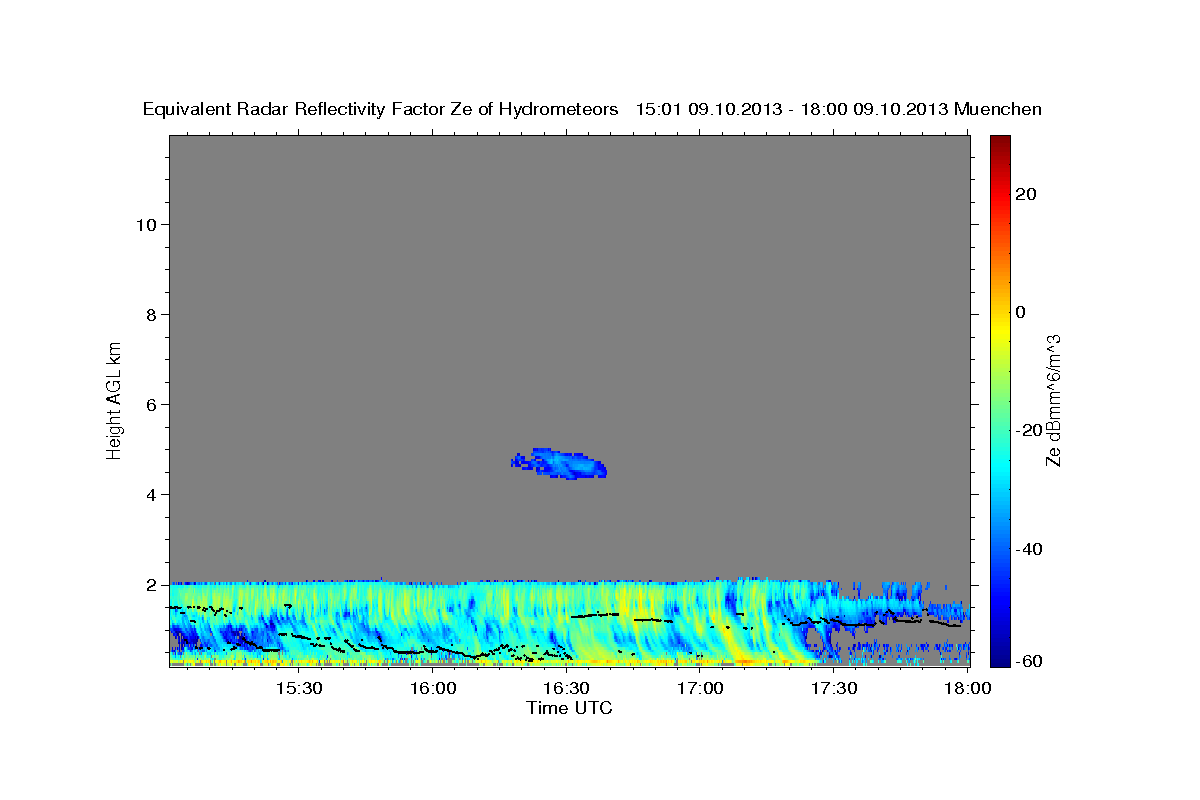Click the 17:00 time tick label
1200x800 pixels.
701,689
